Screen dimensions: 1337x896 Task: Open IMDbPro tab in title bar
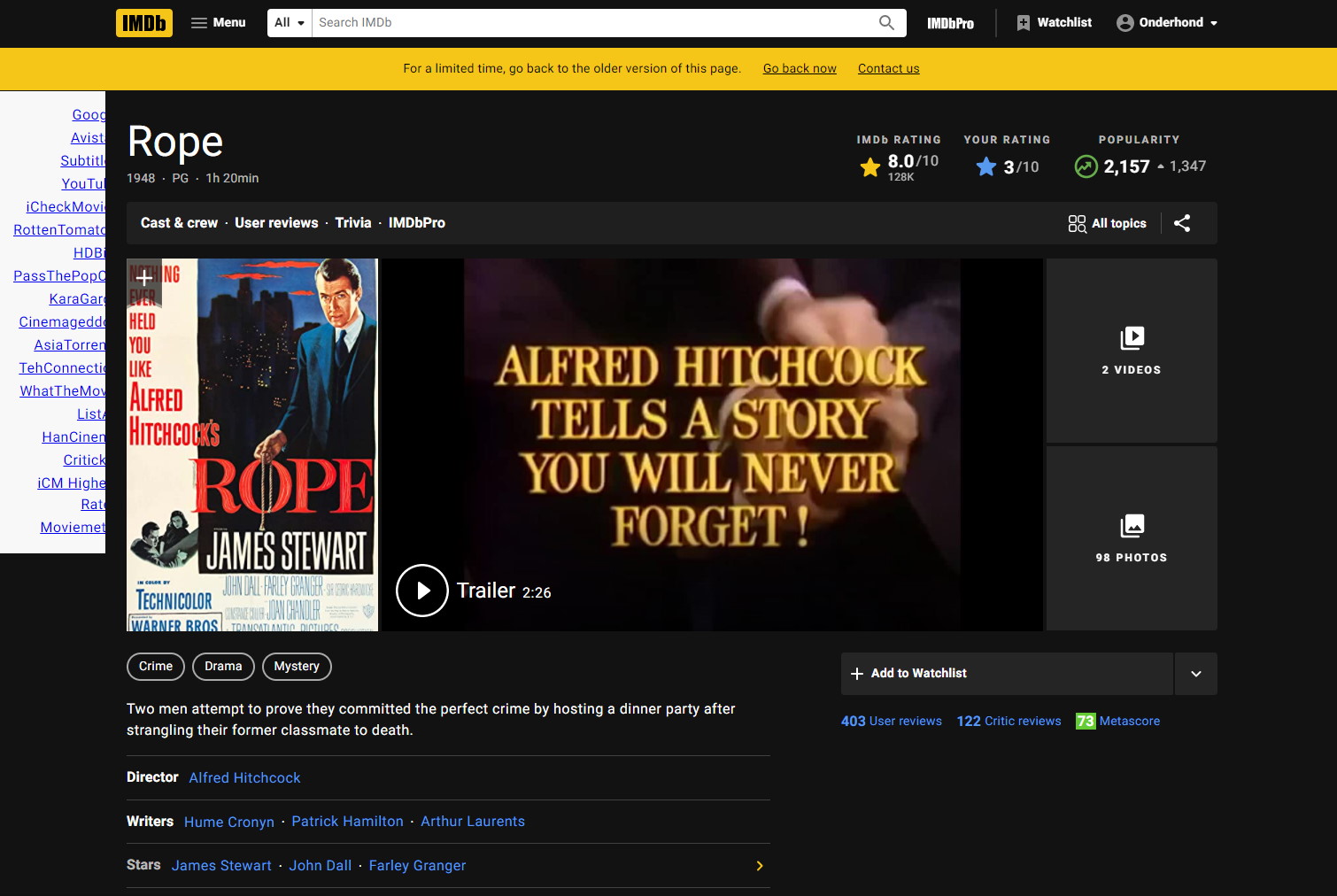point(417,223)
